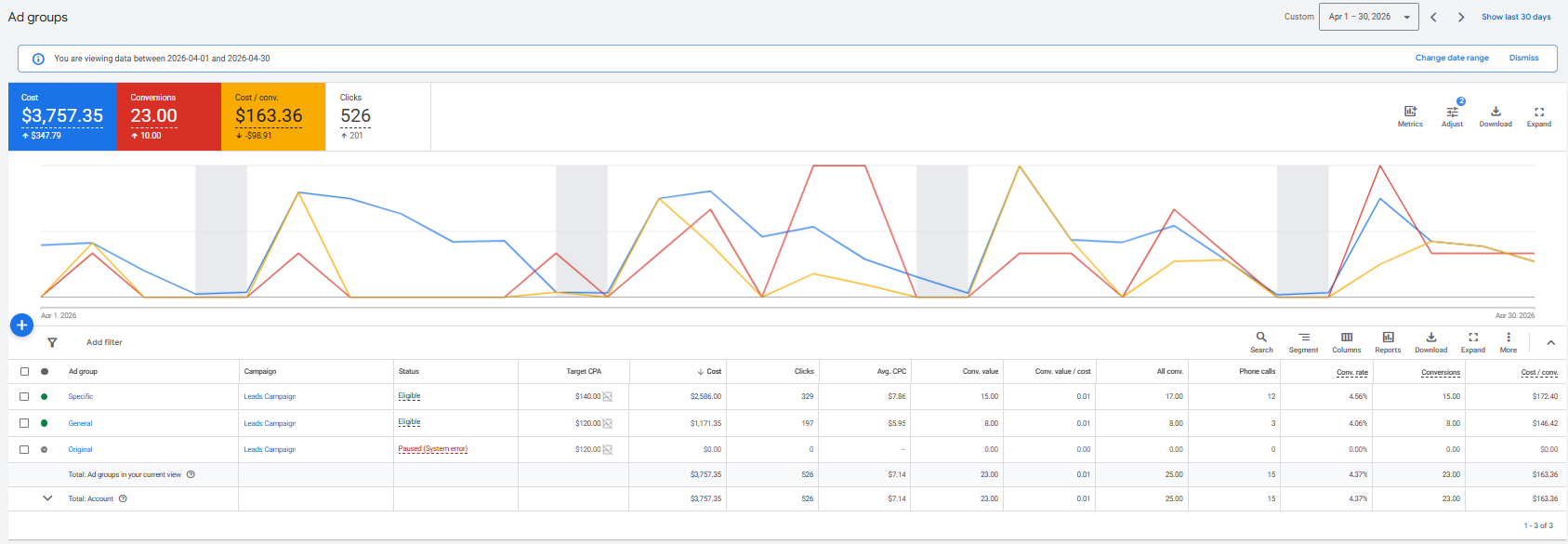Open the chart Metrics selector

coord(1410,116)
